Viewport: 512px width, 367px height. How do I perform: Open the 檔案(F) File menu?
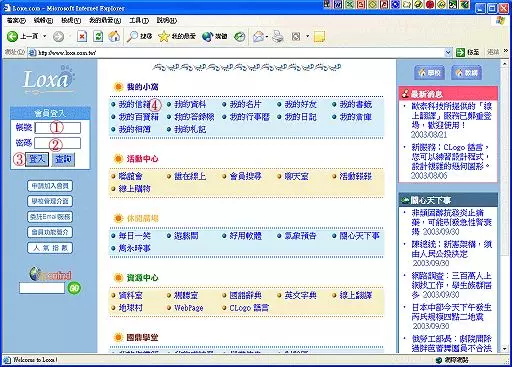point(16,21)
